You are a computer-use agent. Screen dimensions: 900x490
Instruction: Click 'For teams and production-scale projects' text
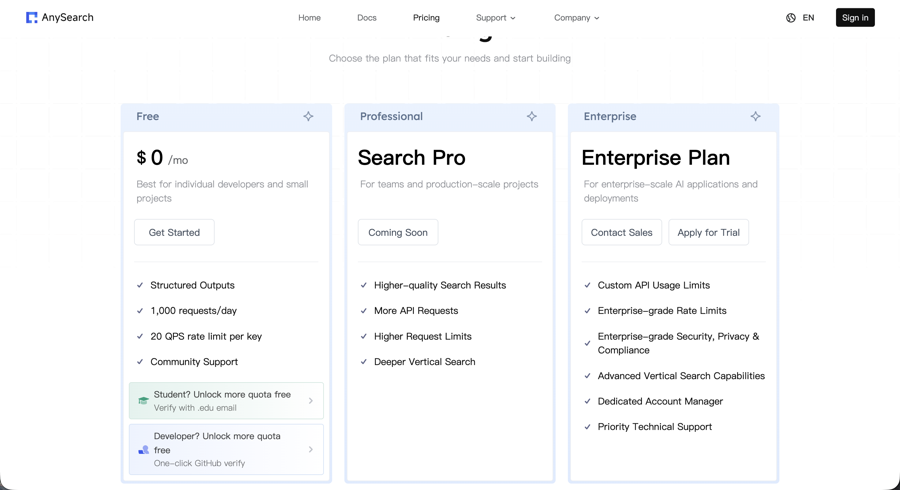(x=449, y=184)
